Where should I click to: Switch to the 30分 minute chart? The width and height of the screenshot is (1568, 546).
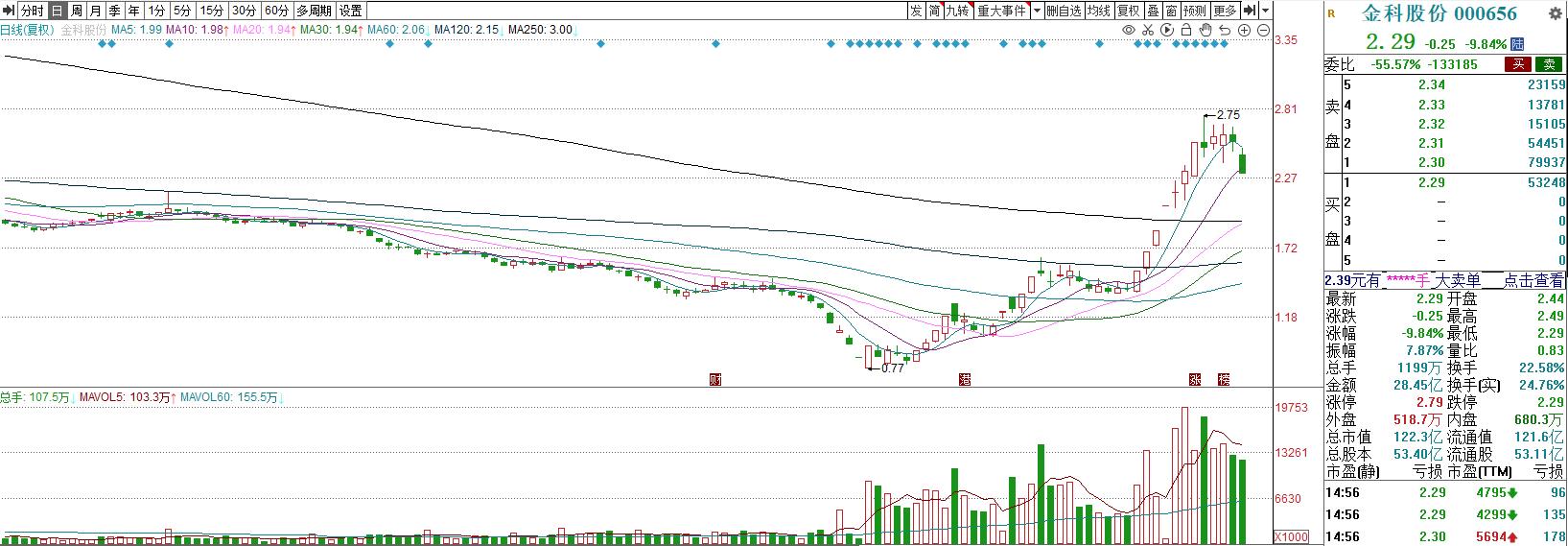(245, 11)
